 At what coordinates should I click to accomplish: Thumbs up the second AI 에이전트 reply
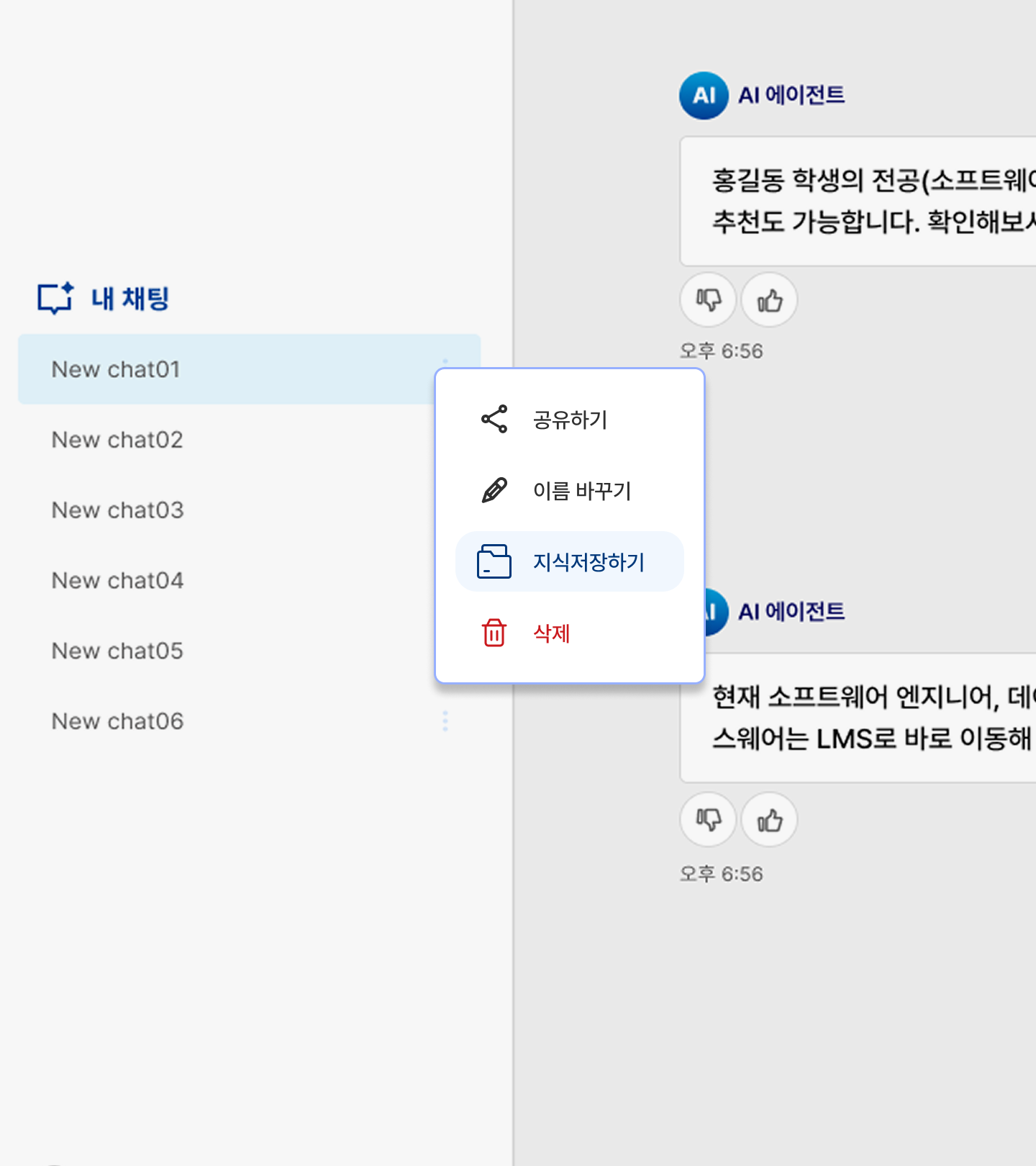pyautogui.click(x=769, y=820)
